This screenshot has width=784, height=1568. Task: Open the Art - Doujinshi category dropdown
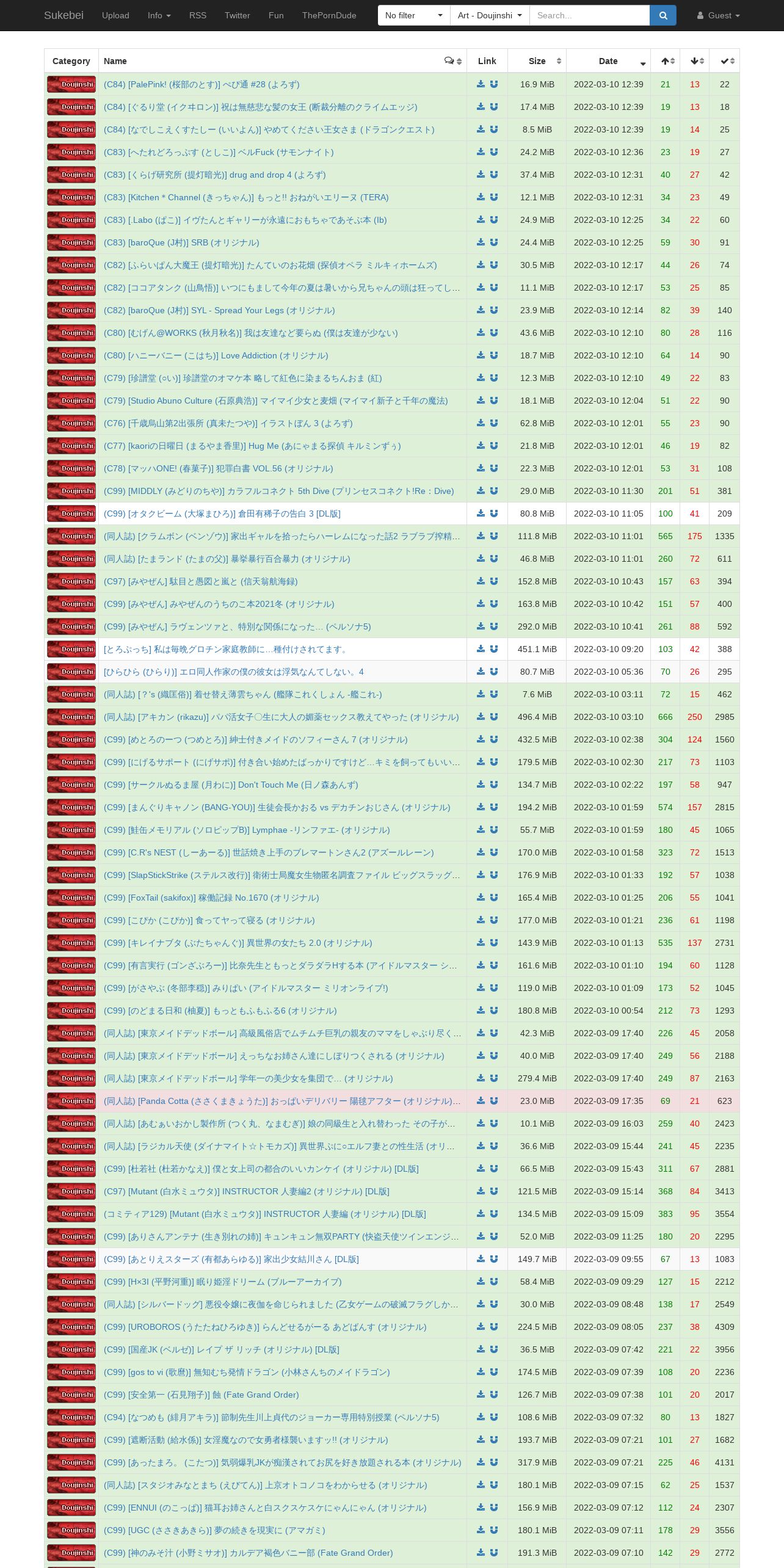(x=490, y=15)
